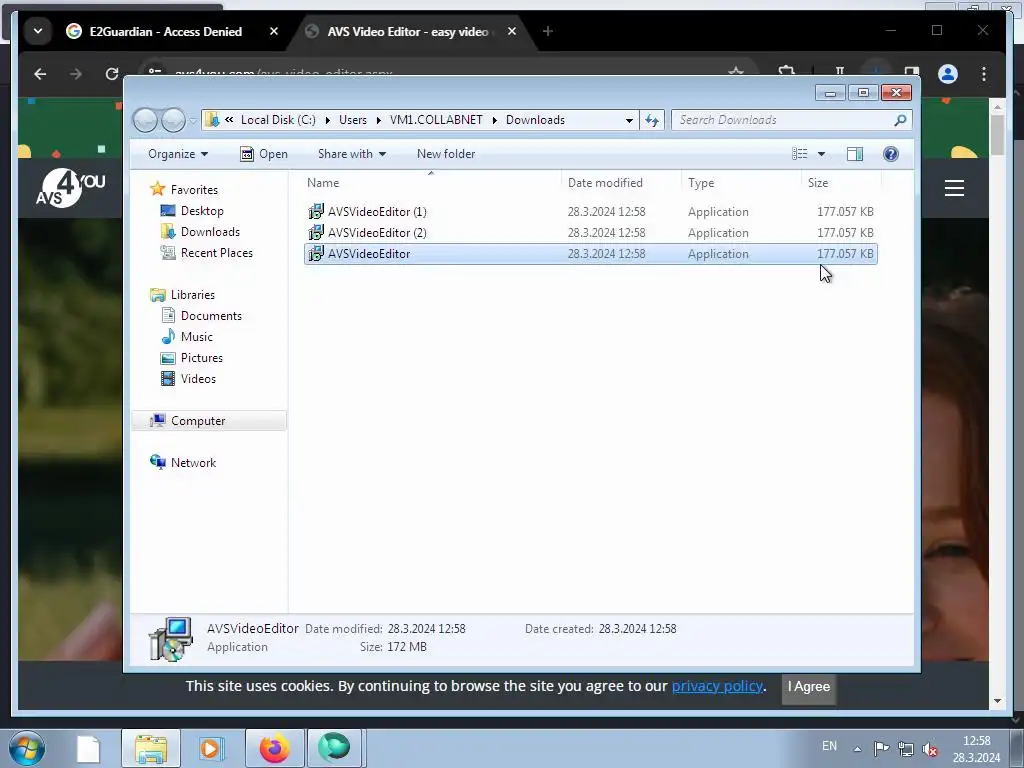This screenshot has width=1024, height=768.
Task: Open Windows Explorer taskbar icon
Action: point(151,748)
